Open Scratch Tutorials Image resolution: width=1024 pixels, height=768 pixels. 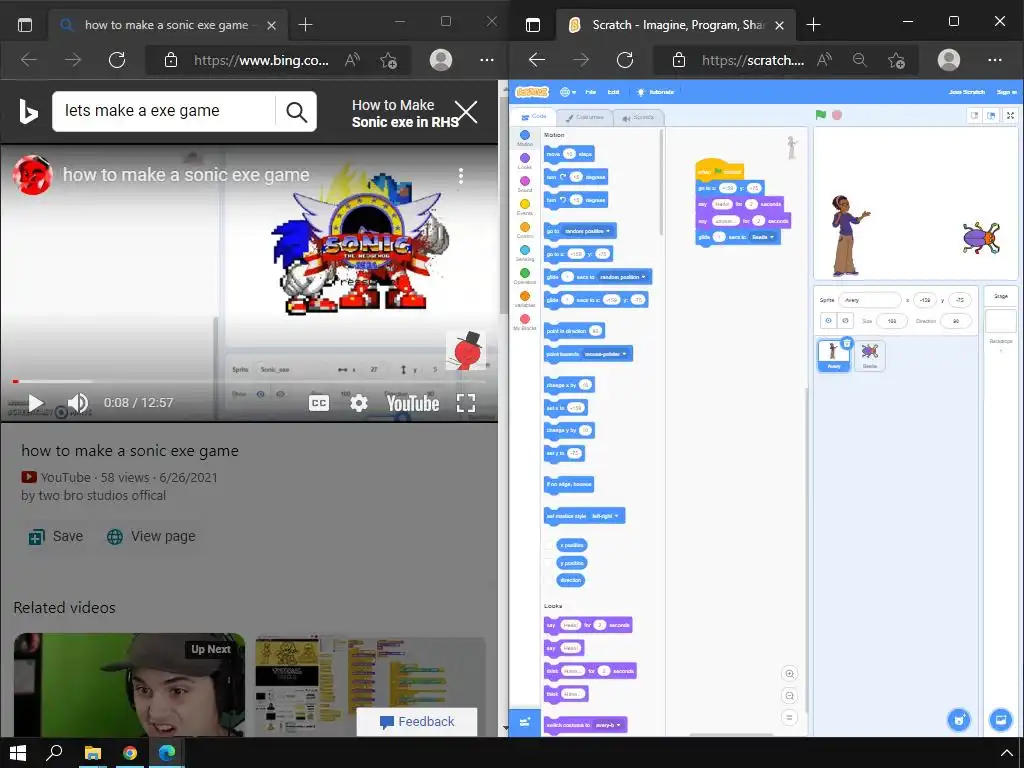(x=656, y=92)
